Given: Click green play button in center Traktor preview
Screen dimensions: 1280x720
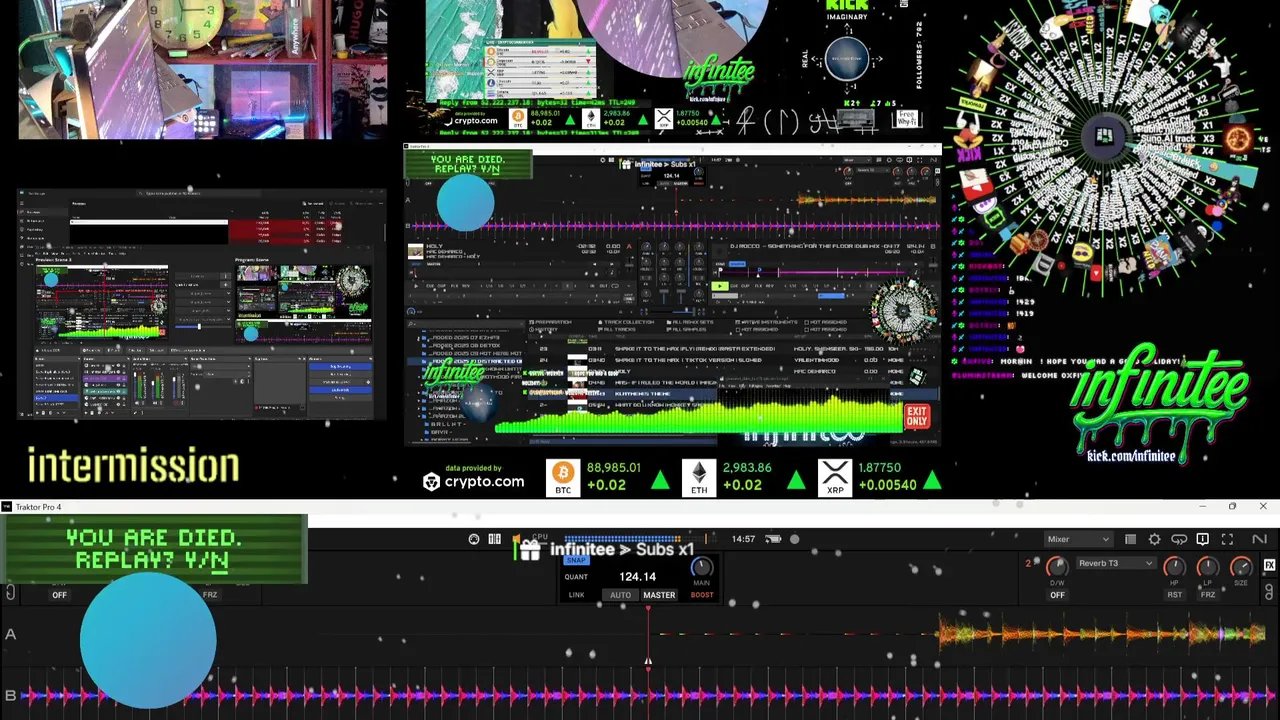Looking at the screenshot, I should [719, 287].
